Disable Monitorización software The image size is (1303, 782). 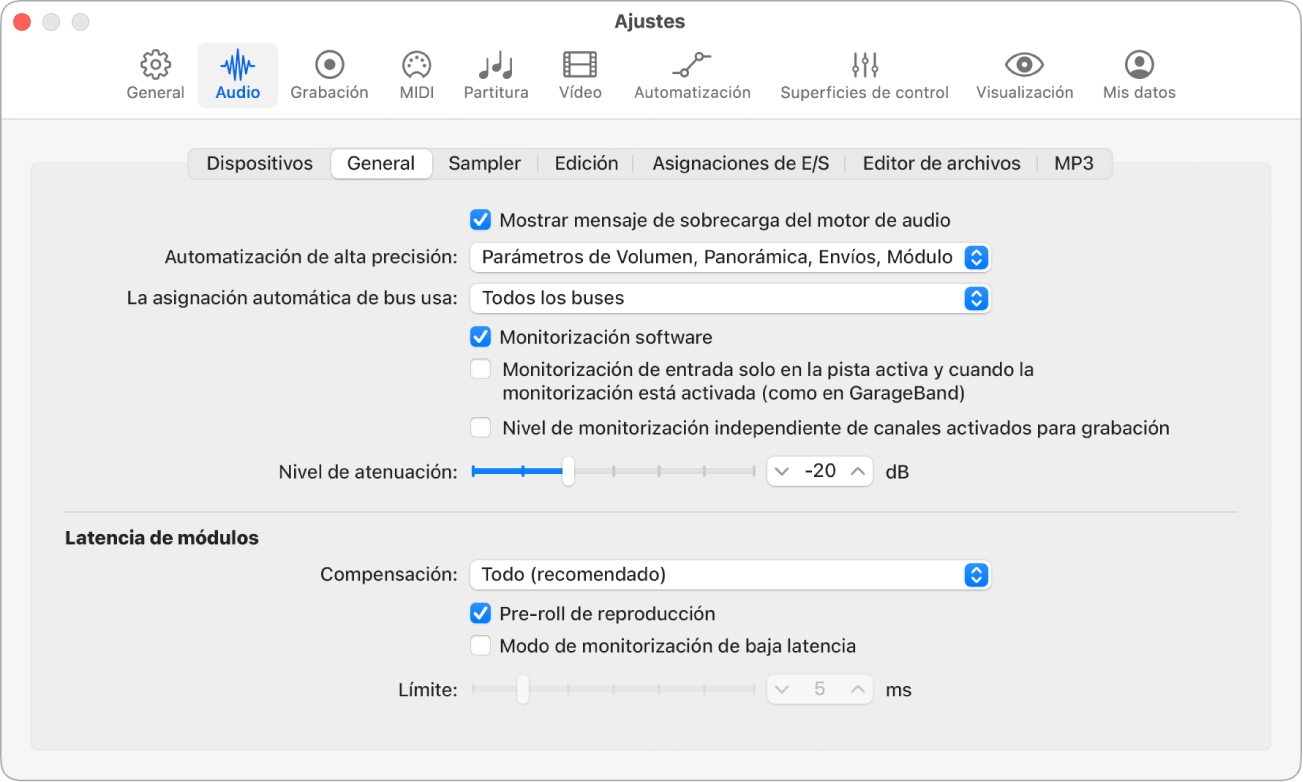point(481,337)
